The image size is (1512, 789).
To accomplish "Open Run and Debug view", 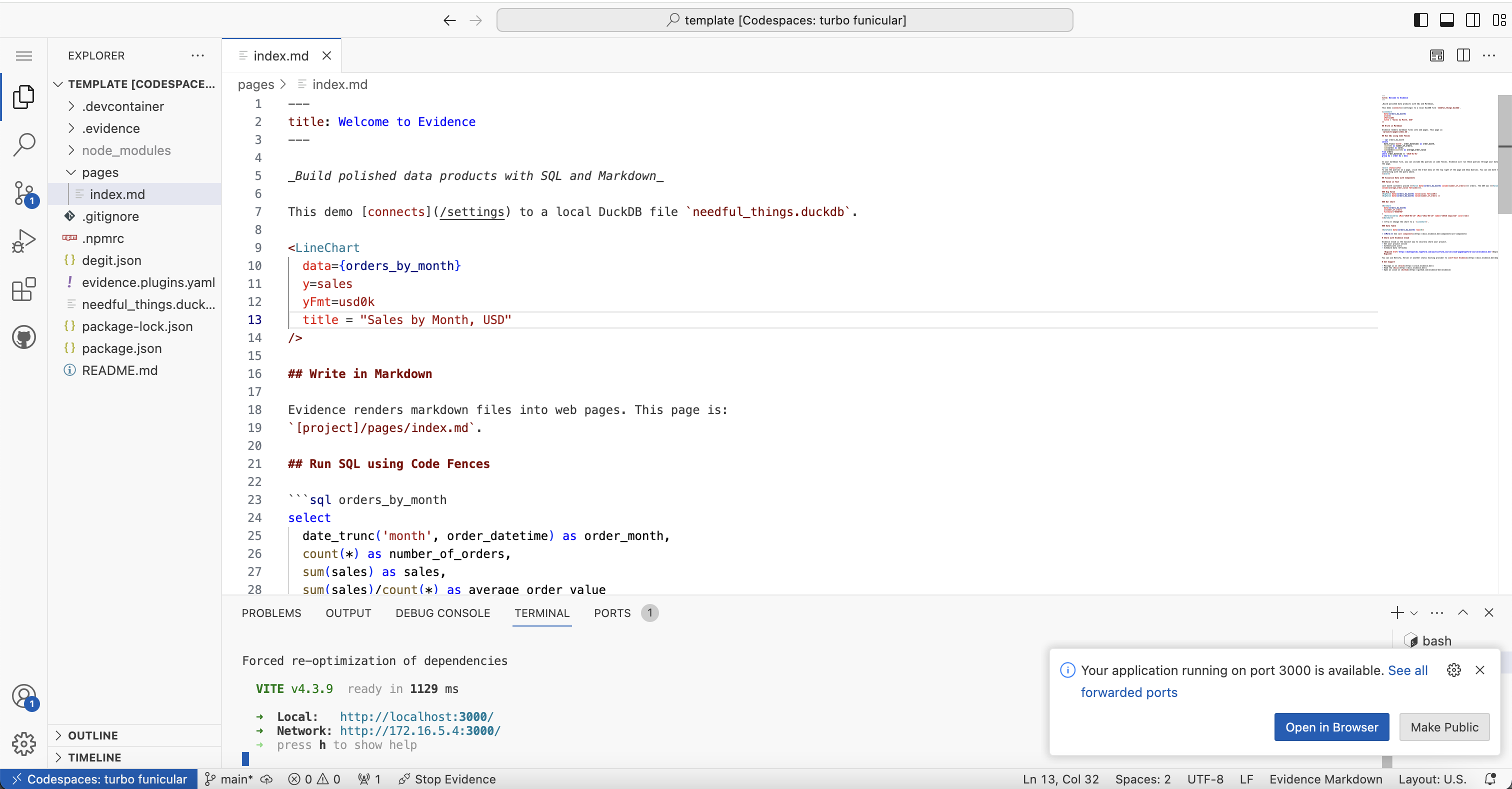I will (x=24, y=241).
